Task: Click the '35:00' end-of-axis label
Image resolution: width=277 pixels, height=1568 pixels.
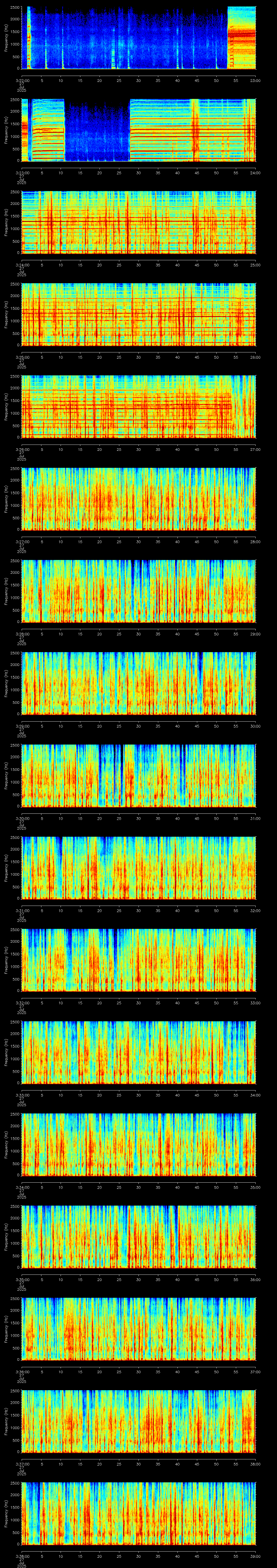Action: (255, 1187)
